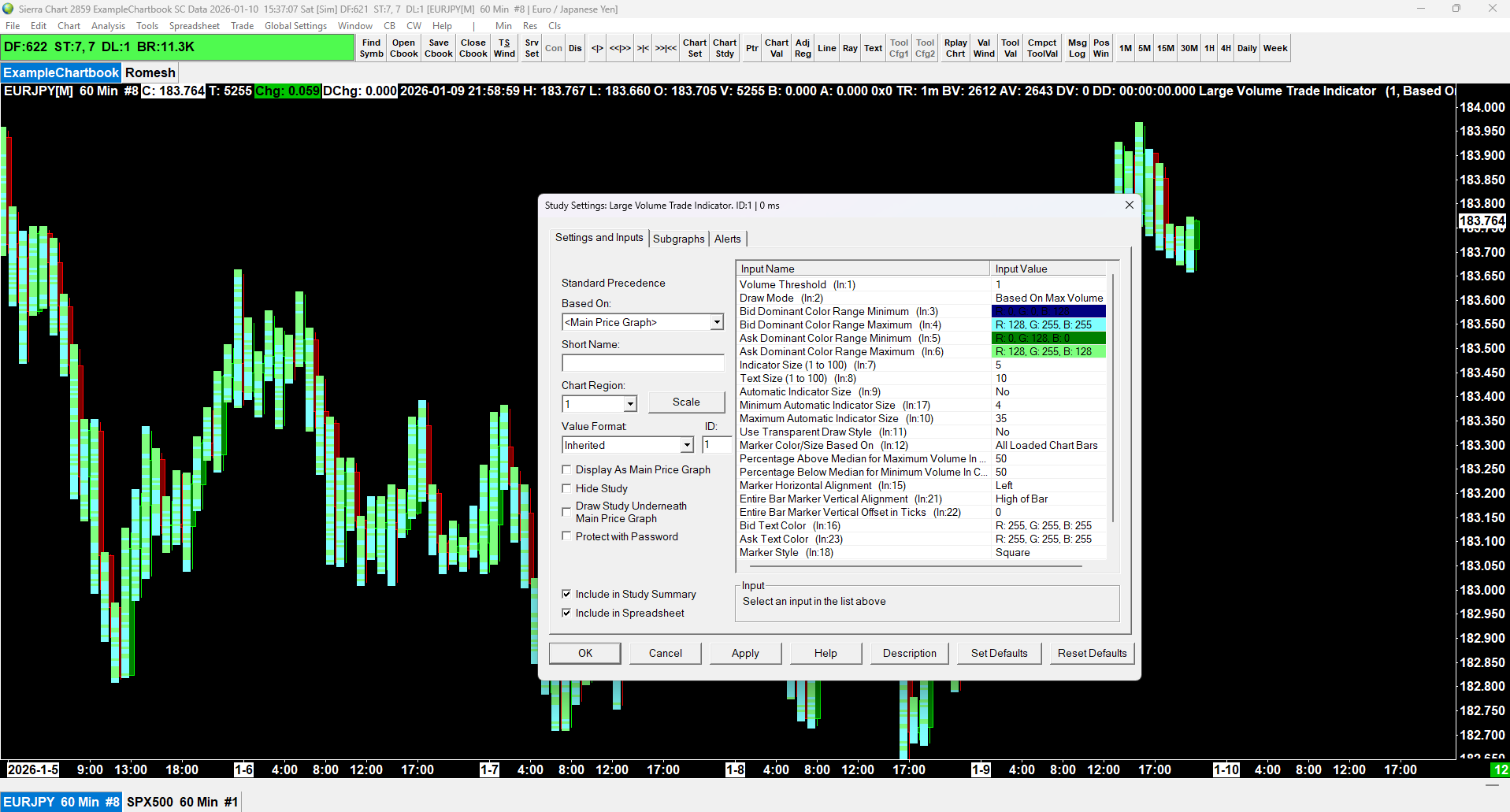
Task: Open the Global Settings menu
Action: (295, 26)
